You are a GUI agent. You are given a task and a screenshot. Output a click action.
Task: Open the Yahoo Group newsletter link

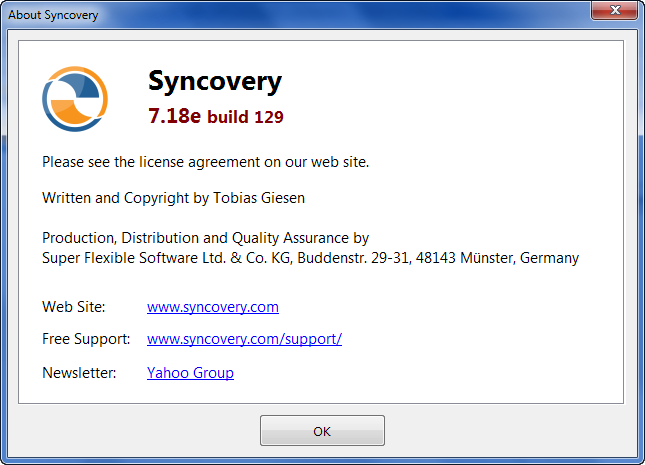pos(190,373)
